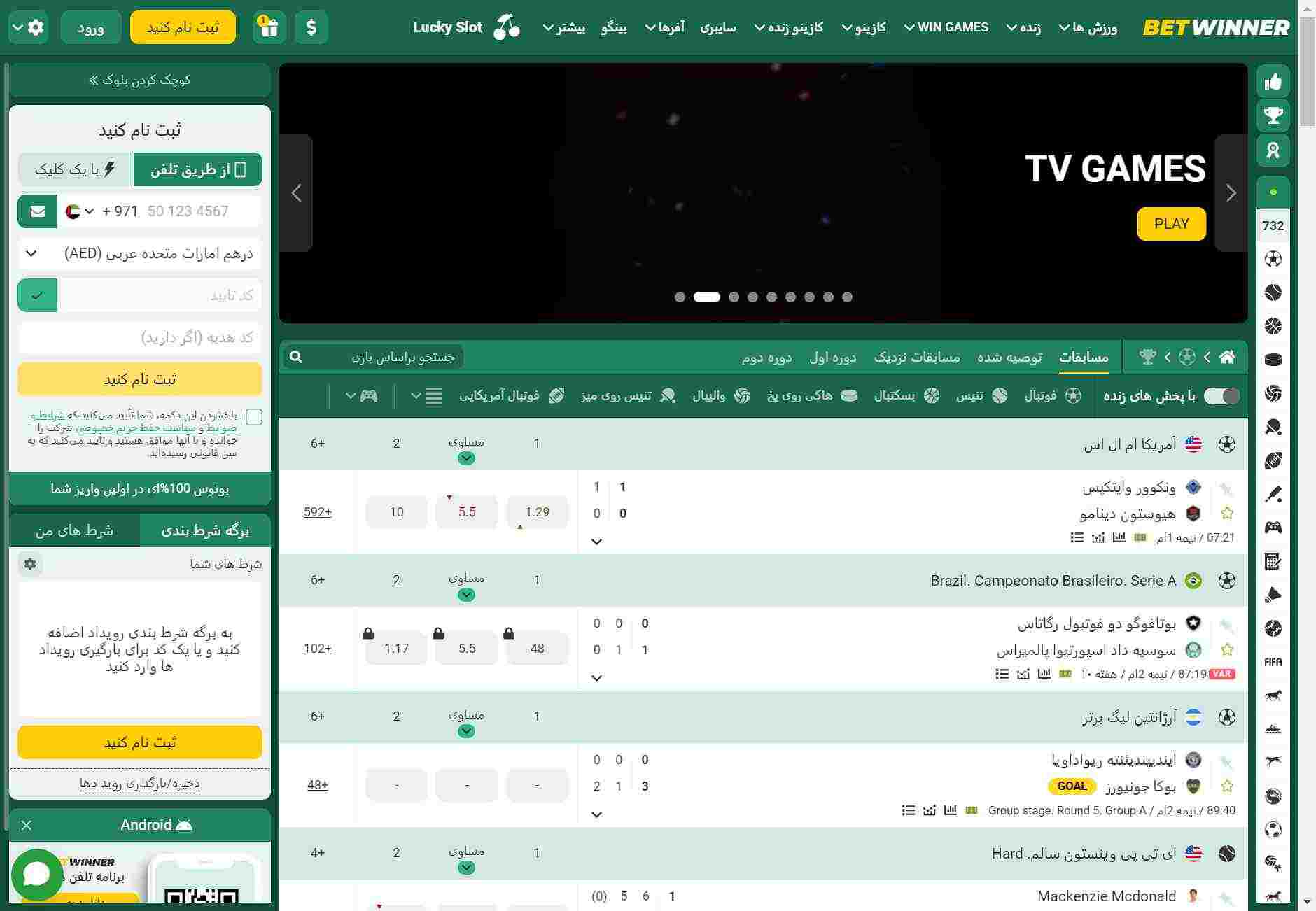
Task: Click the gift box bonus icon
Action: [269, 27]
